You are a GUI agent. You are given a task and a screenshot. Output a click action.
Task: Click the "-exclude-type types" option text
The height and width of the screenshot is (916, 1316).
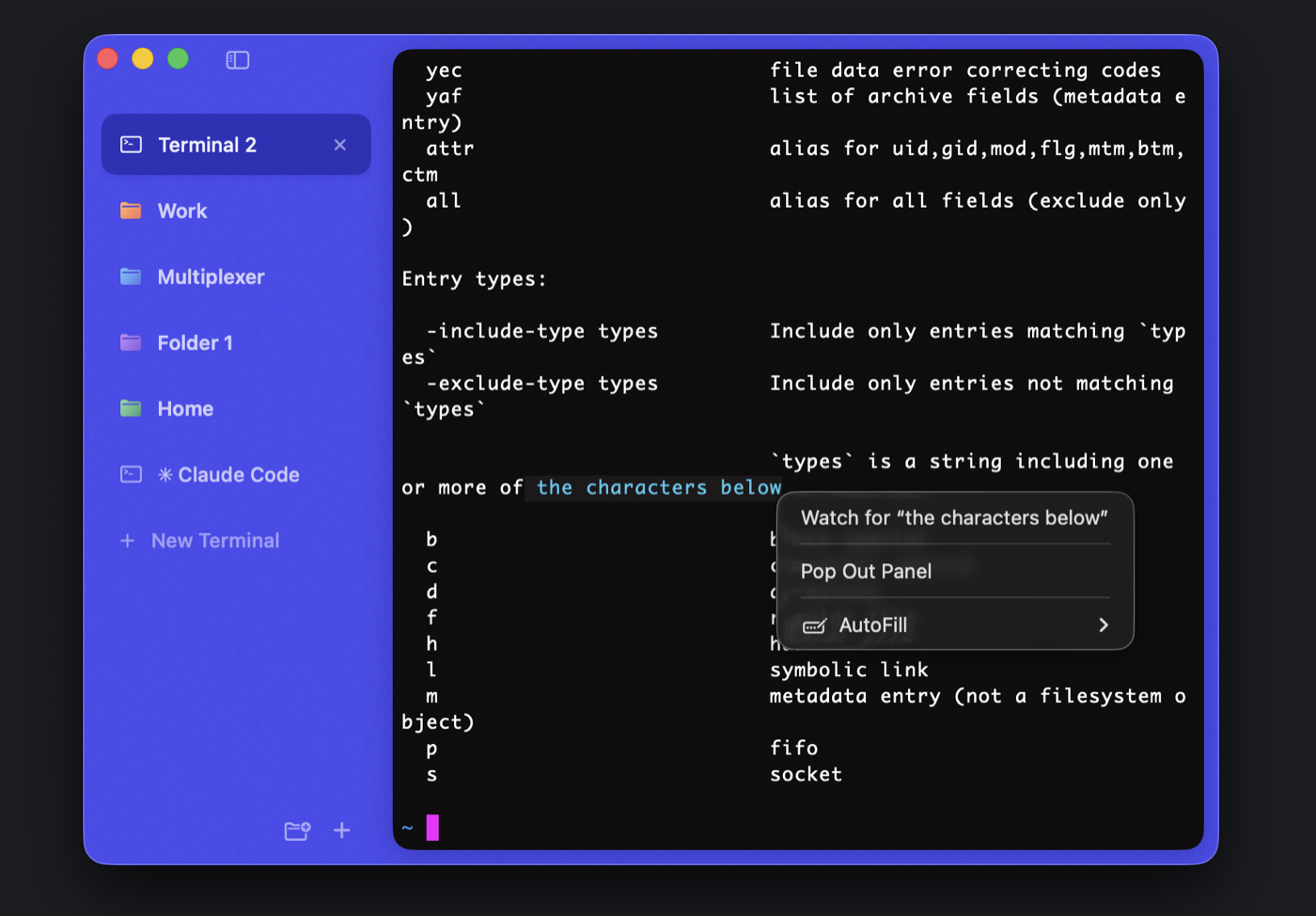pyautogui.click(x=542, y=384)
